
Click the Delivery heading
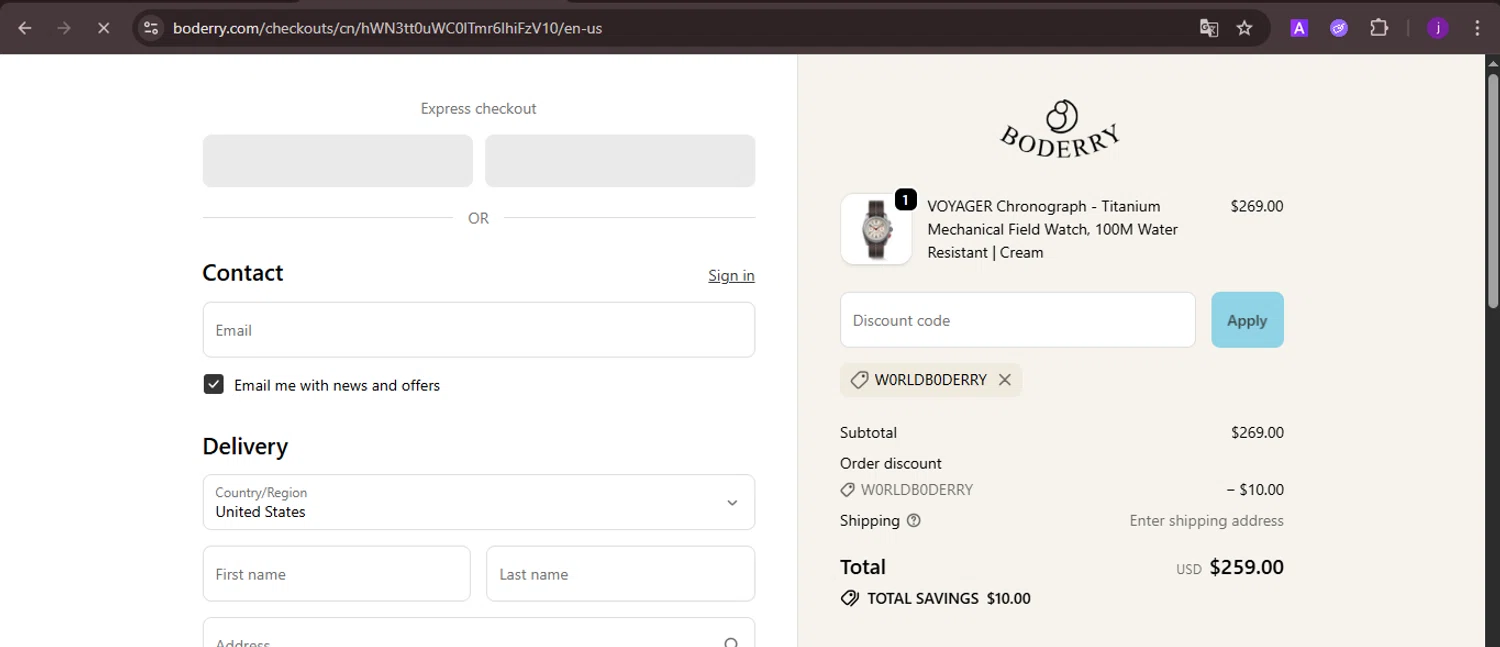point(245,446)
